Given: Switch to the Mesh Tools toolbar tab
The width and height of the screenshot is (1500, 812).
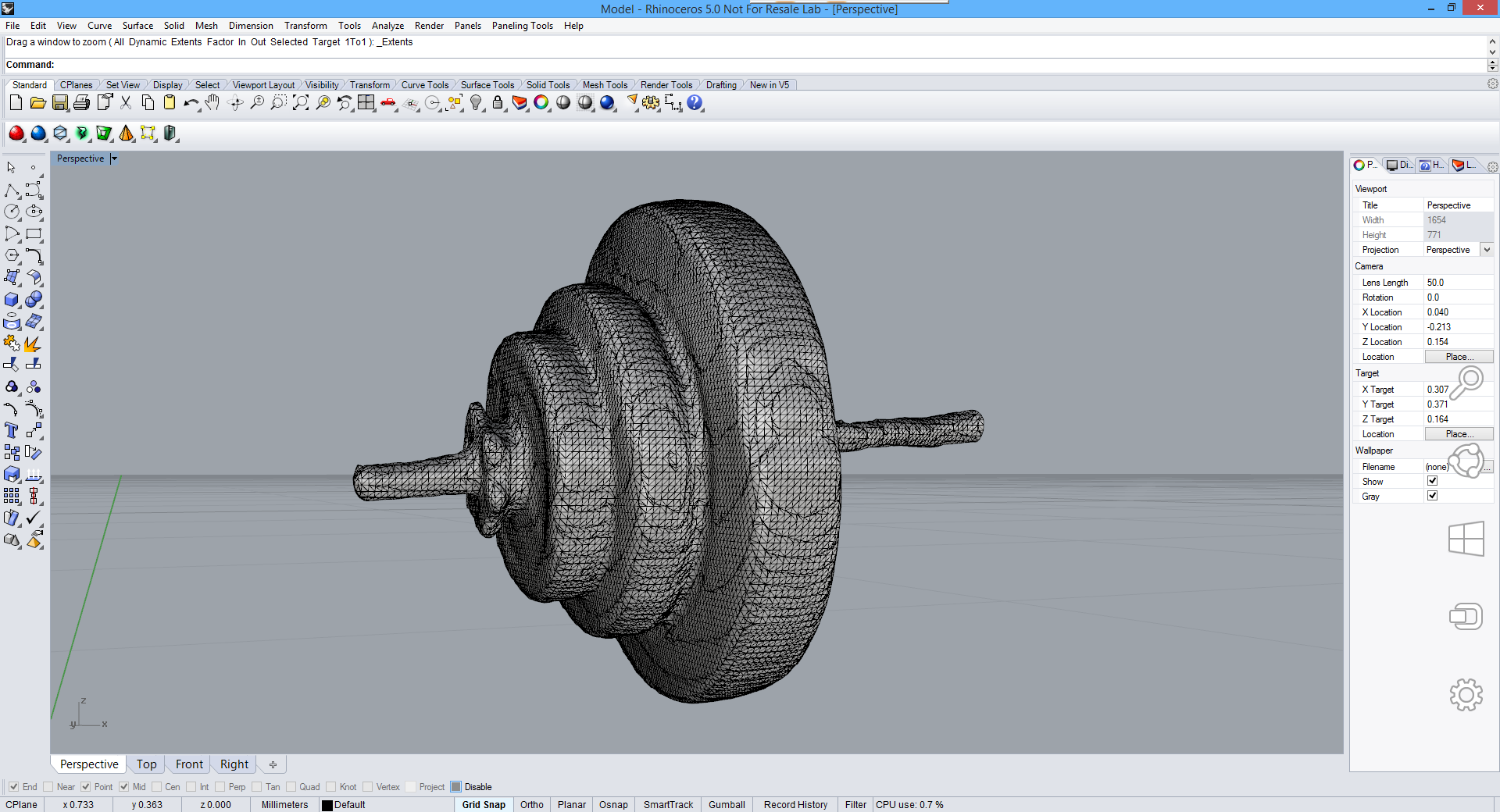Looking at the screenshot, I should point(605,85).
